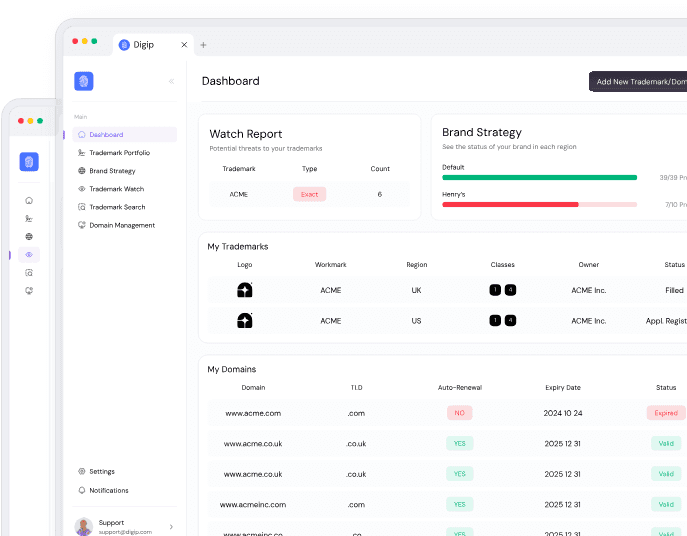Click class 4 badge in US row
Image resolution: width=687 pixels, height=536 pixels.
510,321
